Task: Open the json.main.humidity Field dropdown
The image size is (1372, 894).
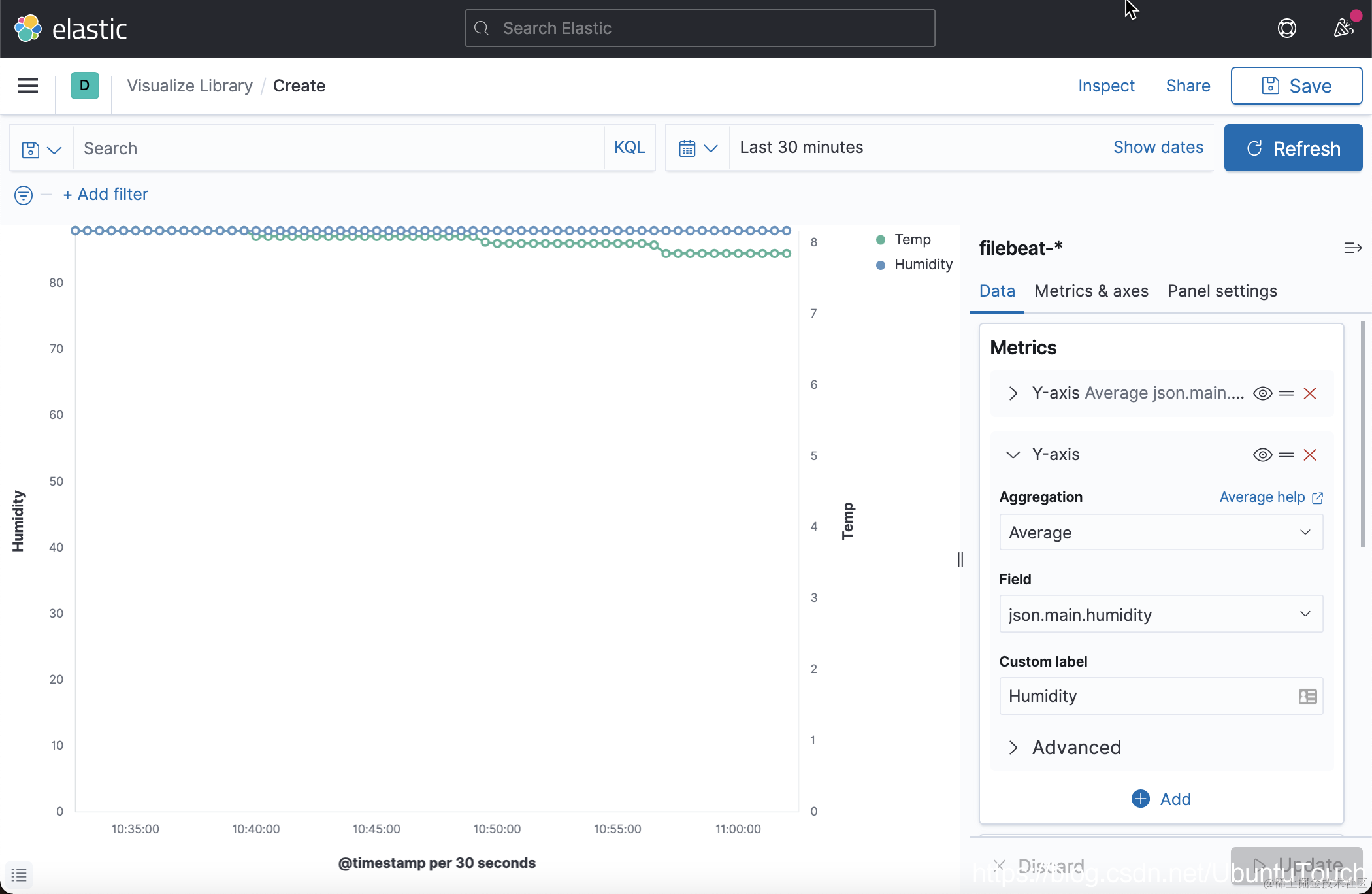Action: [1160, 614]
